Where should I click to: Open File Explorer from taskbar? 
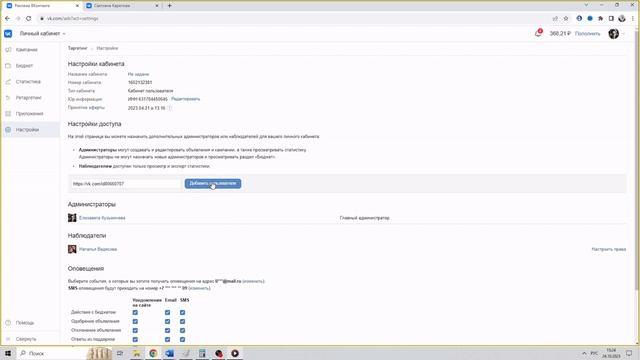coord(136,353)
